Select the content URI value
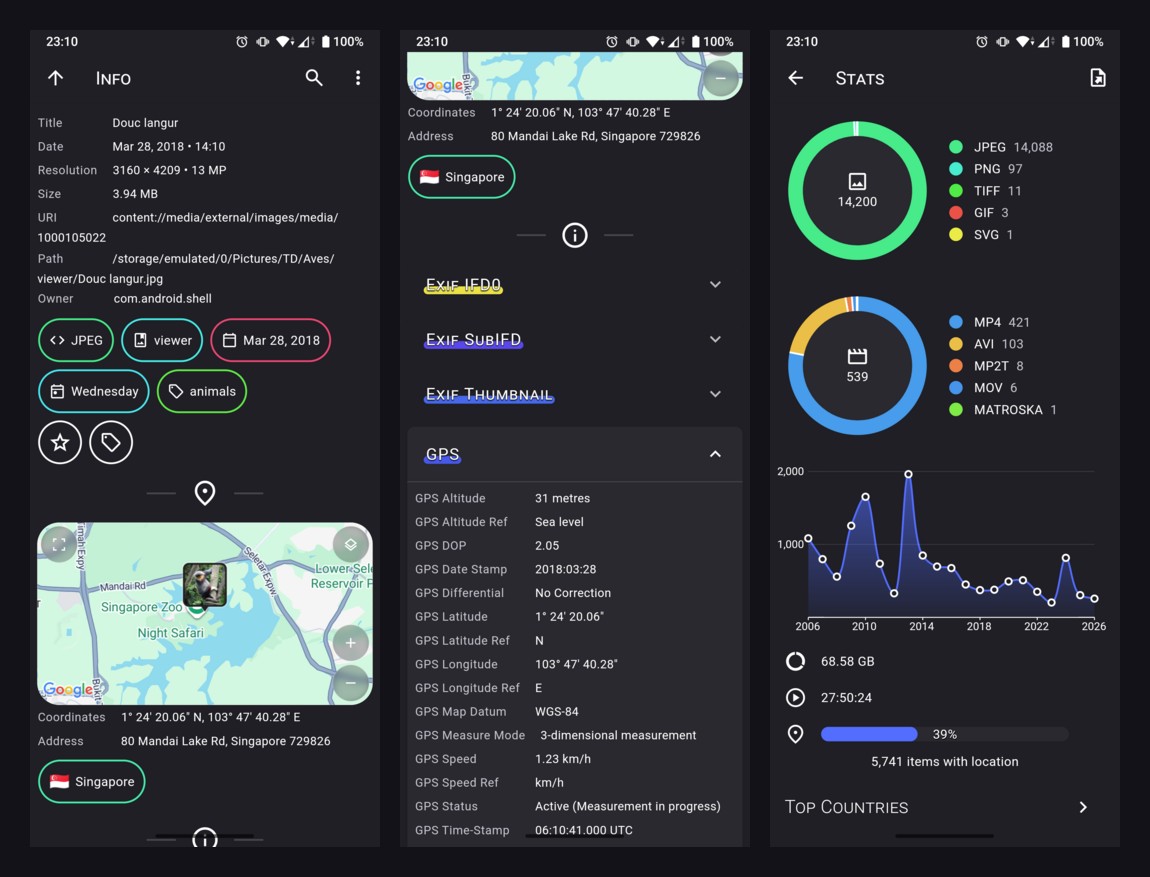1150x877 pixels. [x=188, y=227]
